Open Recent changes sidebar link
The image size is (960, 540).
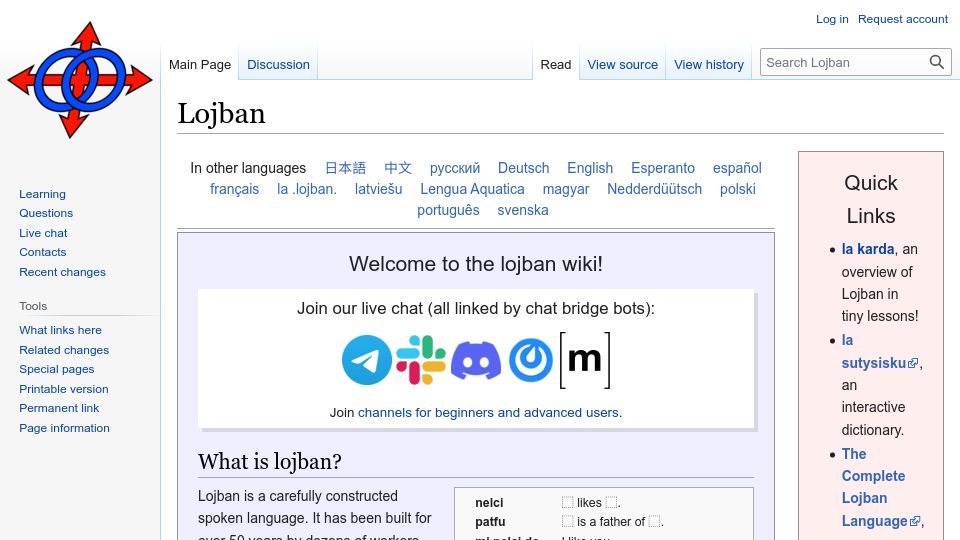[62, 272]
